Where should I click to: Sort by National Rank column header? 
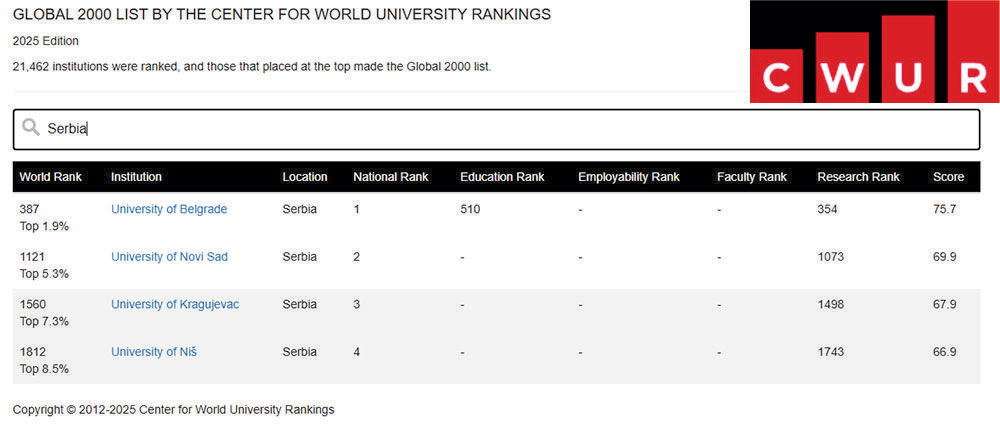[391, 177]
